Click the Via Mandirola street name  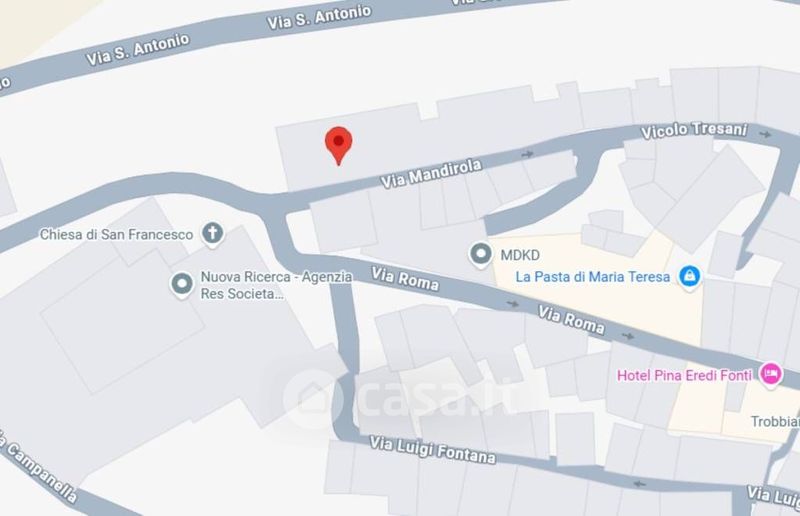pos(432,173)
